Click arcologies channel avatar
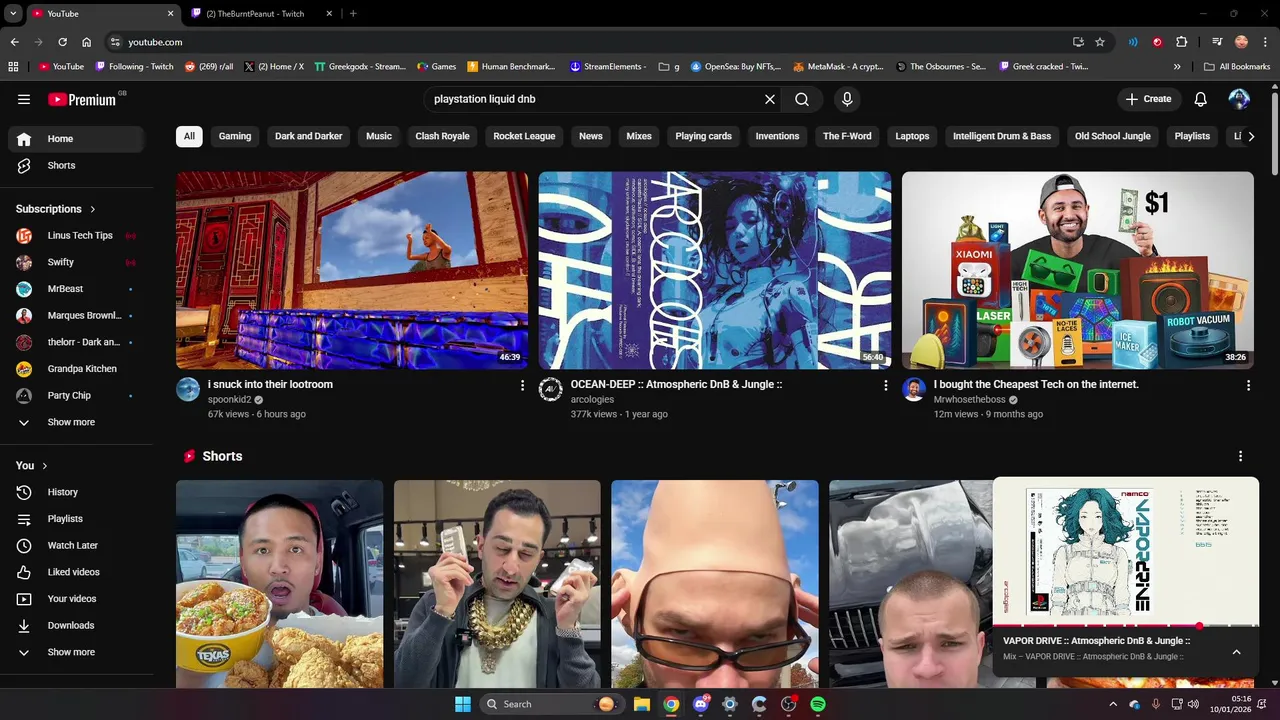This screenshot has width=1280, height=720. point(551,390)
